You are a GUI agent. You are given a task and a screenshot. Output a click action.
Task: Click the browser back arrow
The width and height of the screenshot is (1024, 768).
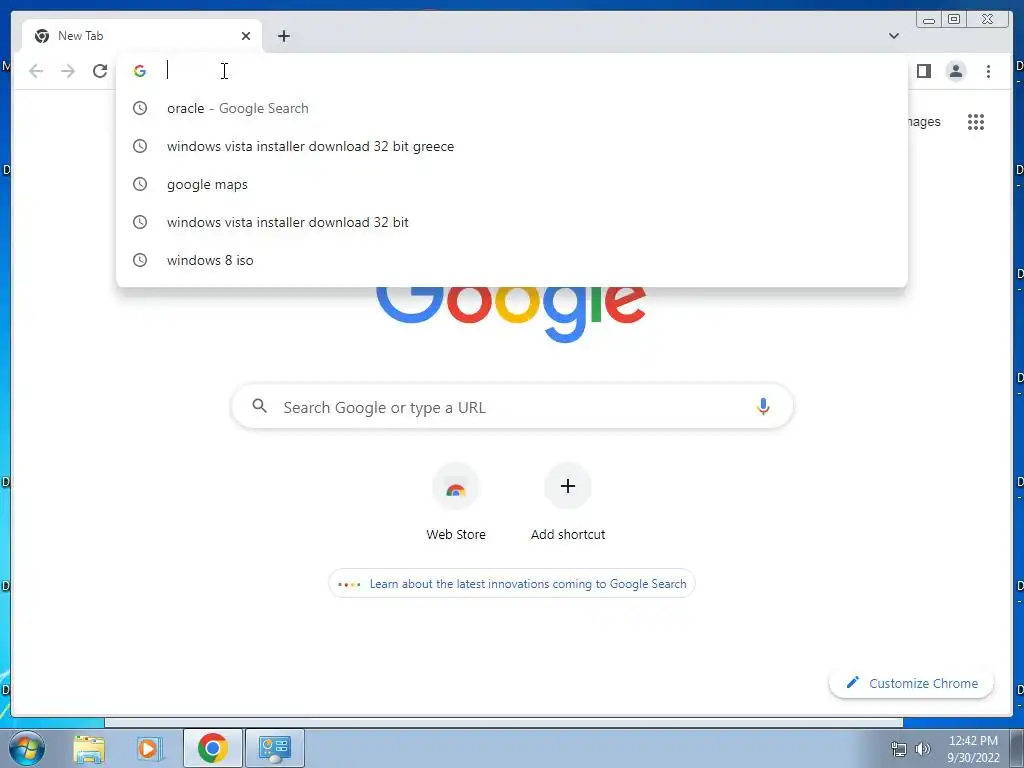click(36, 71)
